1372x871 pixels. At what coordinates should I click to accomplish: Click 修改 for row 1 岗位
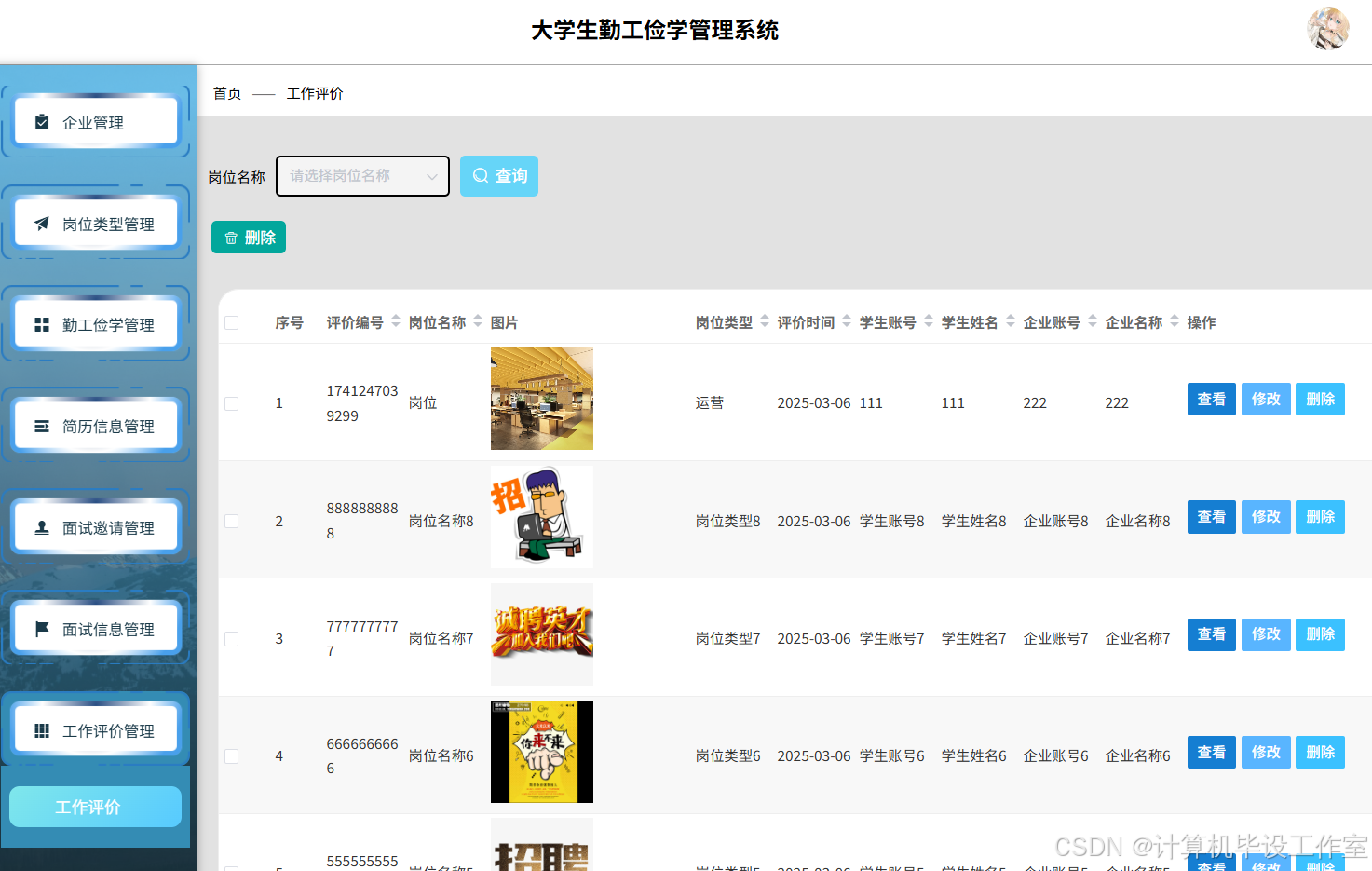(1266, 399)
